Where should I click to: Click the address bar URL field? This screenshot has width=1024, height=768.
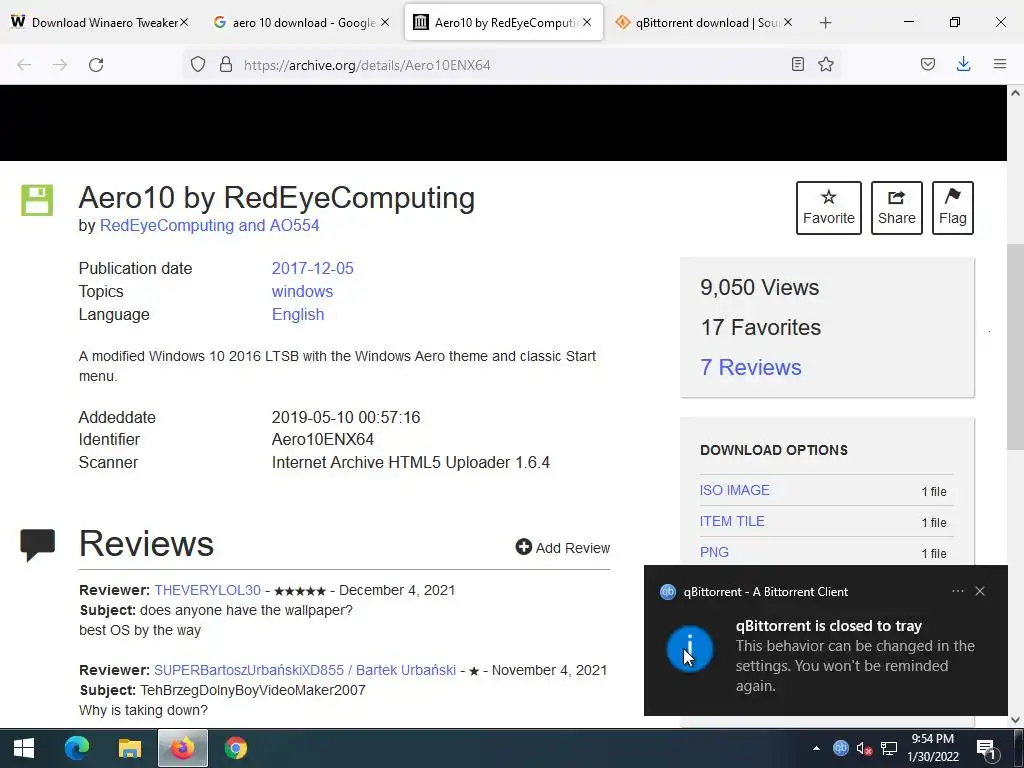click(x=509, y=65)
